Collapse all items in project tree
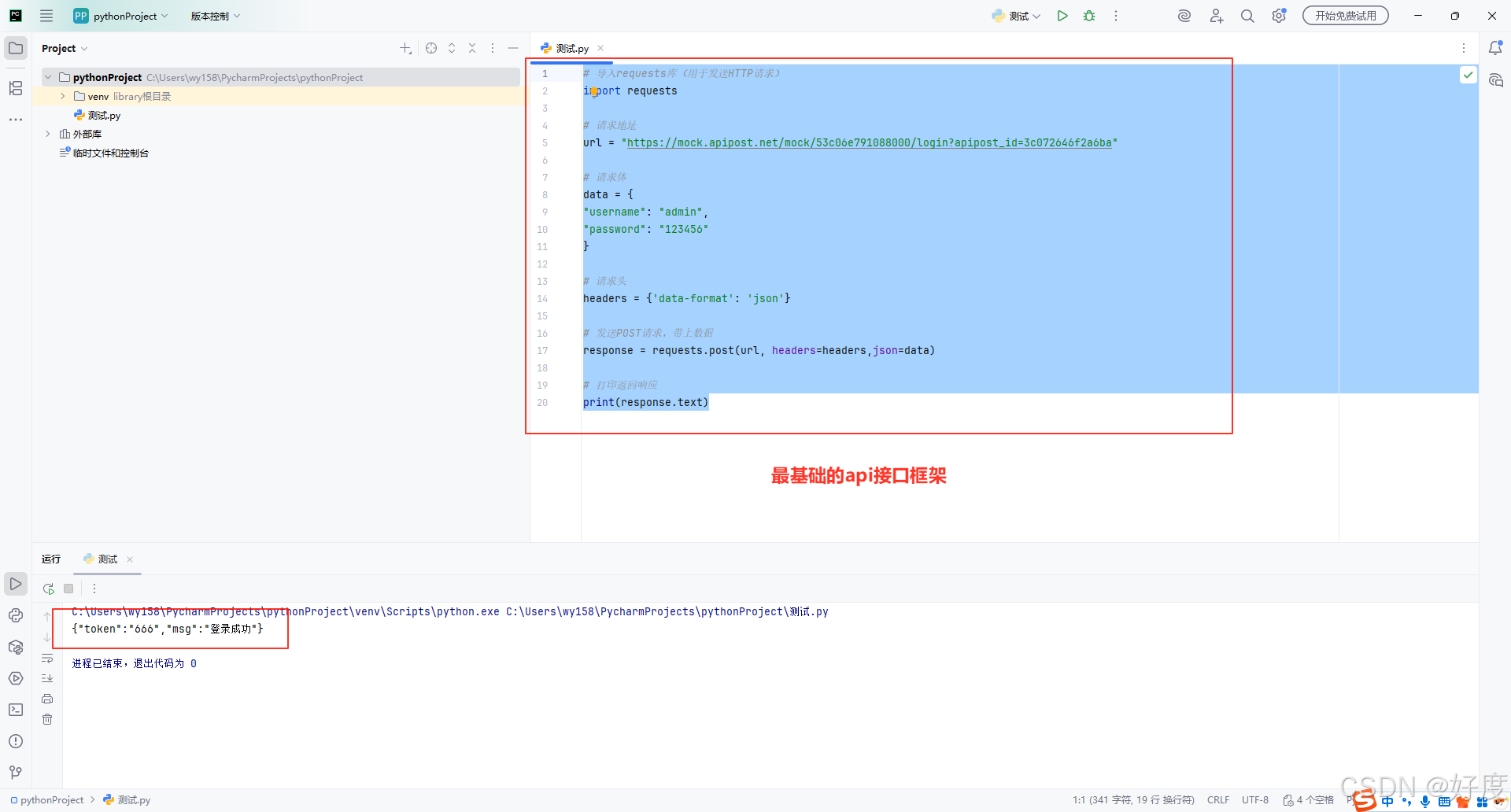This screenshot has height=812, width=1511. (472, 48)
